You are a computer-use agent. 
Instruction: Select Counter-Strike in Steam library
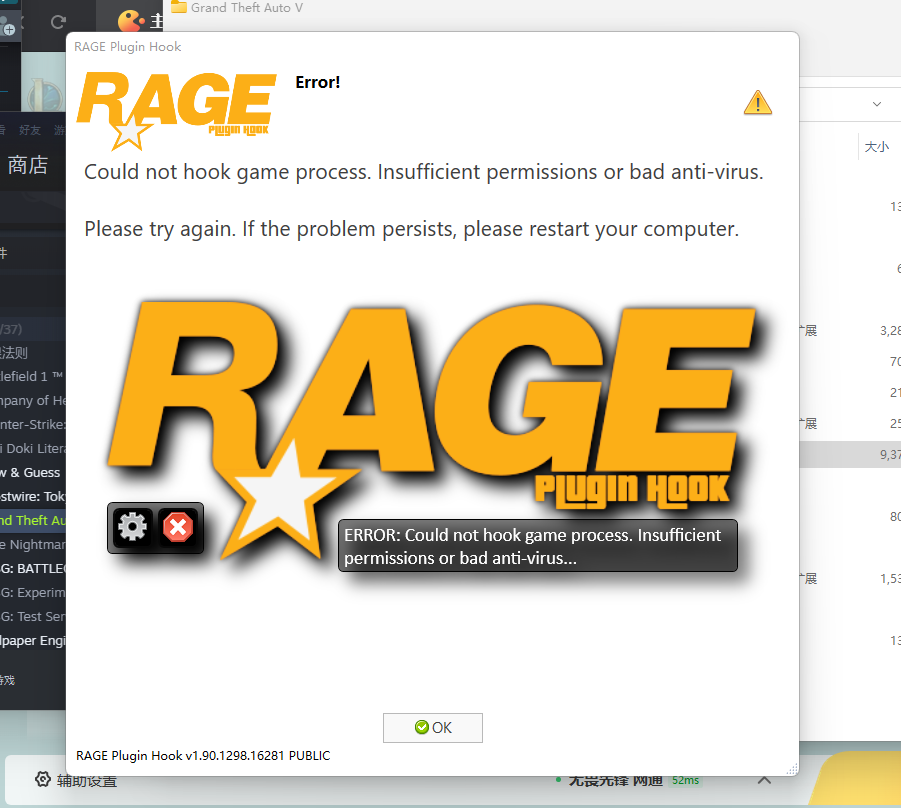pyautogui.click(x=33, y=424)
